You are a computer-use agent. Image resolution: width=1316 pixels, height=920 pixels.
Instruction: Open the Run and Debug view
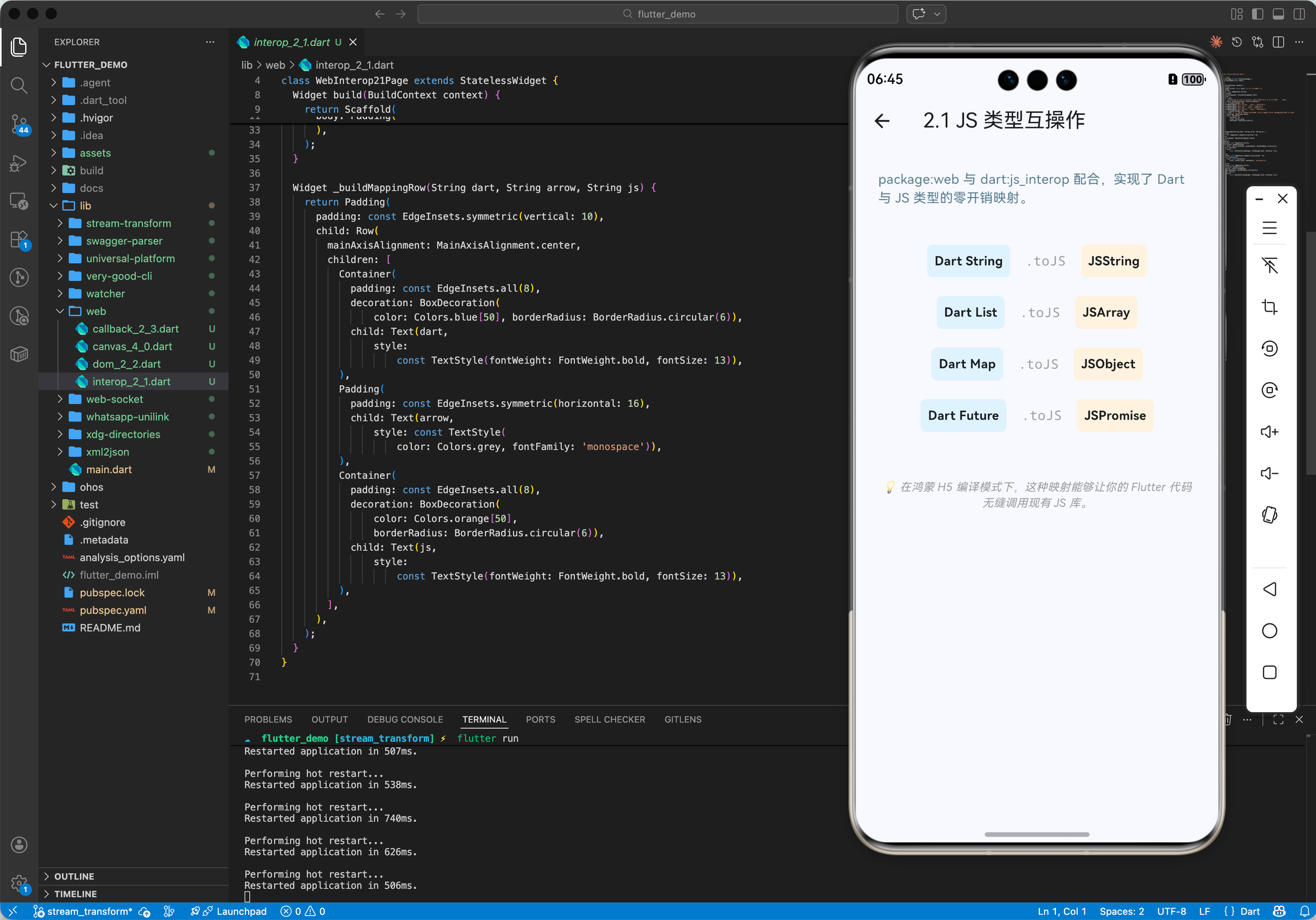19,163
